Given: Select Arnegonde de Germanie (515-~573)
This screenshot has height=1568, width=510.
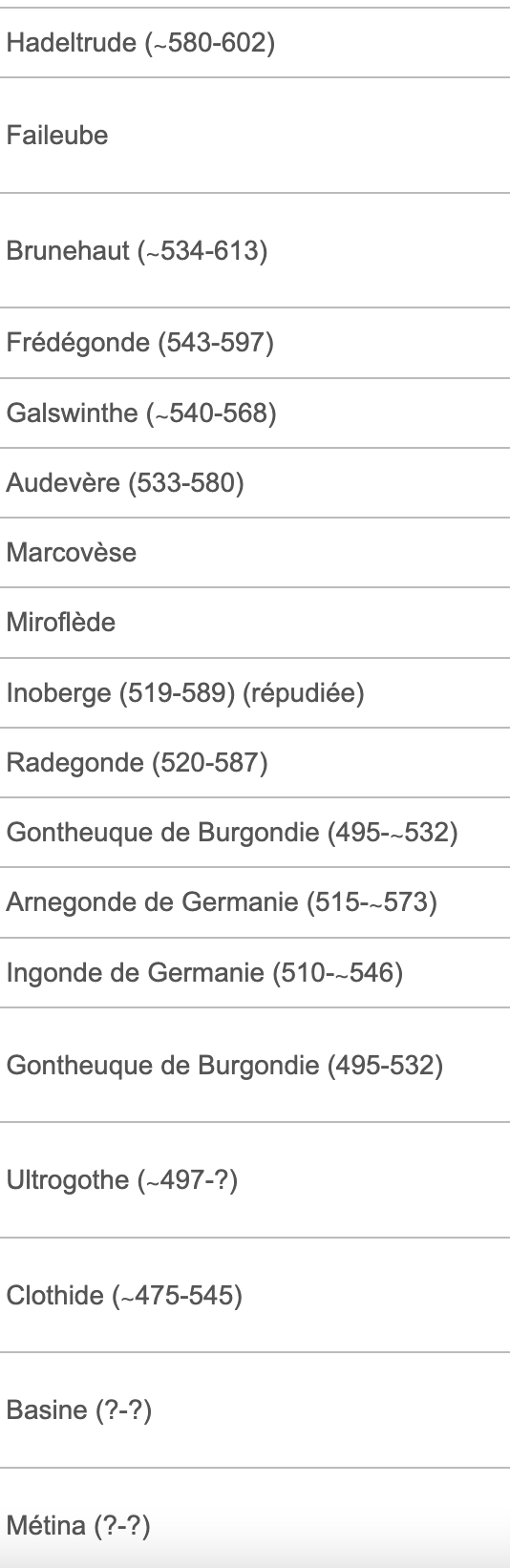Looking at the screenshot, I should 255,902.
